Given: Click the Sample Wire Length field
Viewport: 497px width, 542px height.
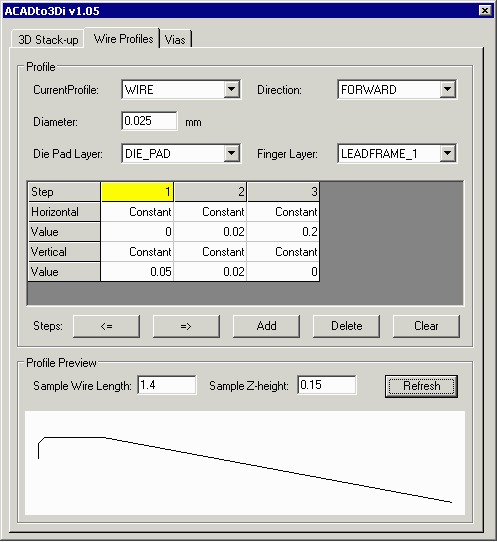Looking at the screenshot, I should pyautogui.click(x=167, y=385).
